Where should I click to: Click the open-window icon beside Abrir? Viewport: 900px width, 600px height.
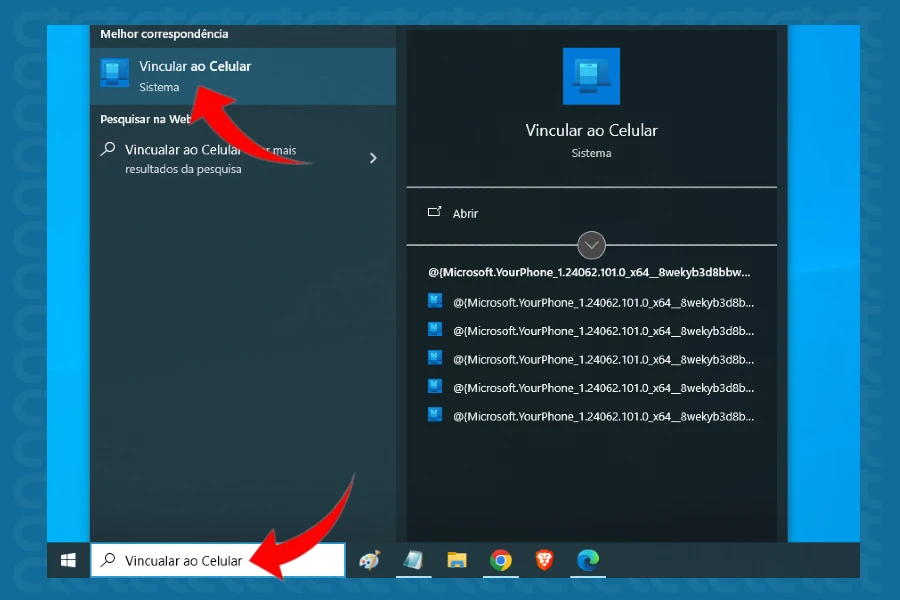tap(435, 212)
